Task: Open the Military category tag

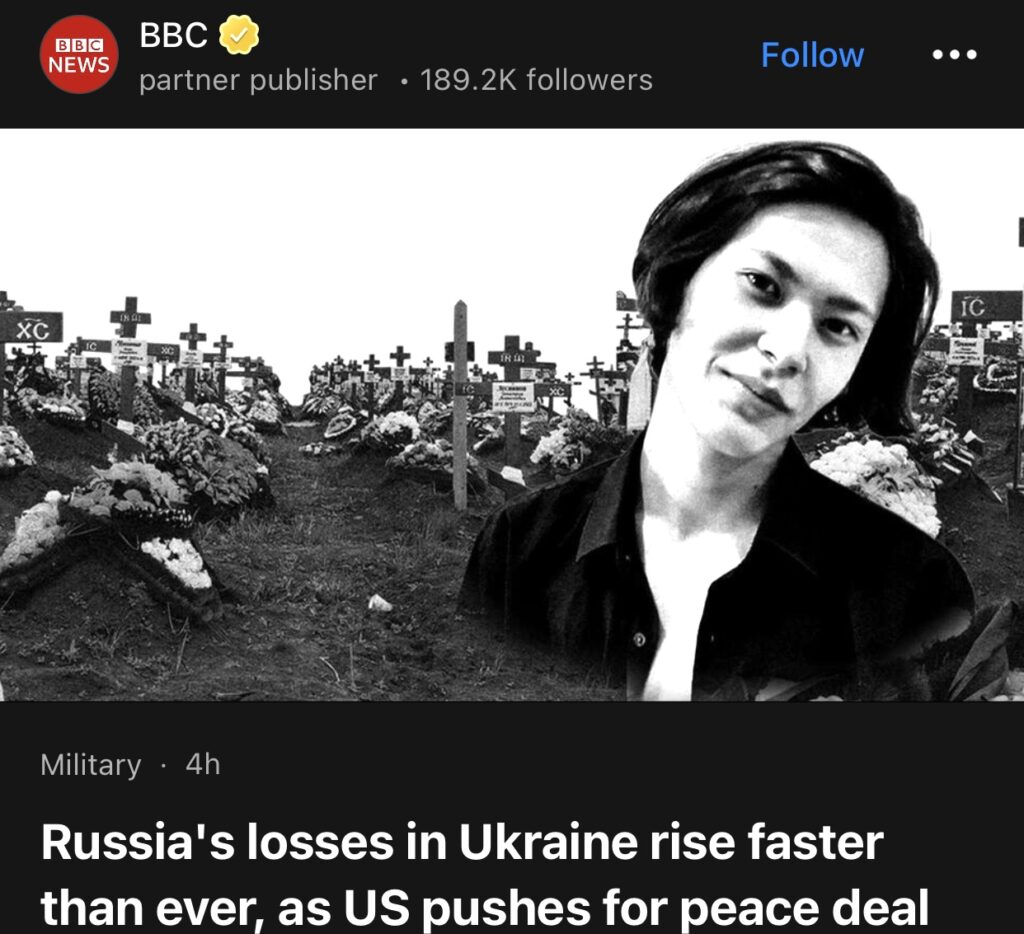Action: (x=91, y=765)
